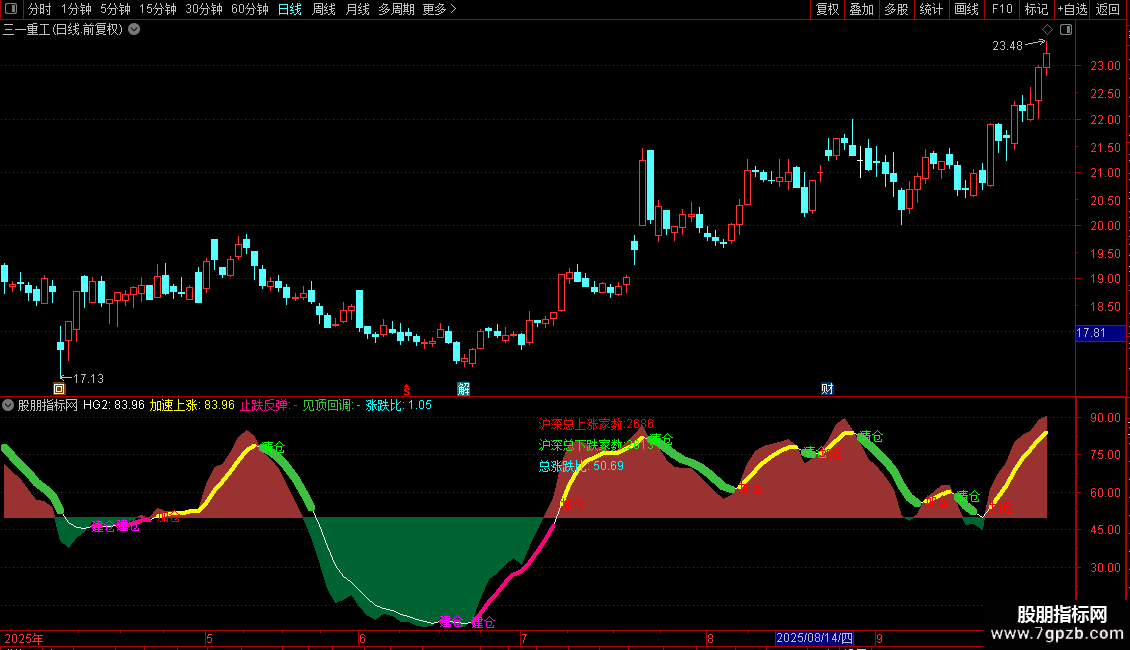Open the 画线 drawing tools

966,9
